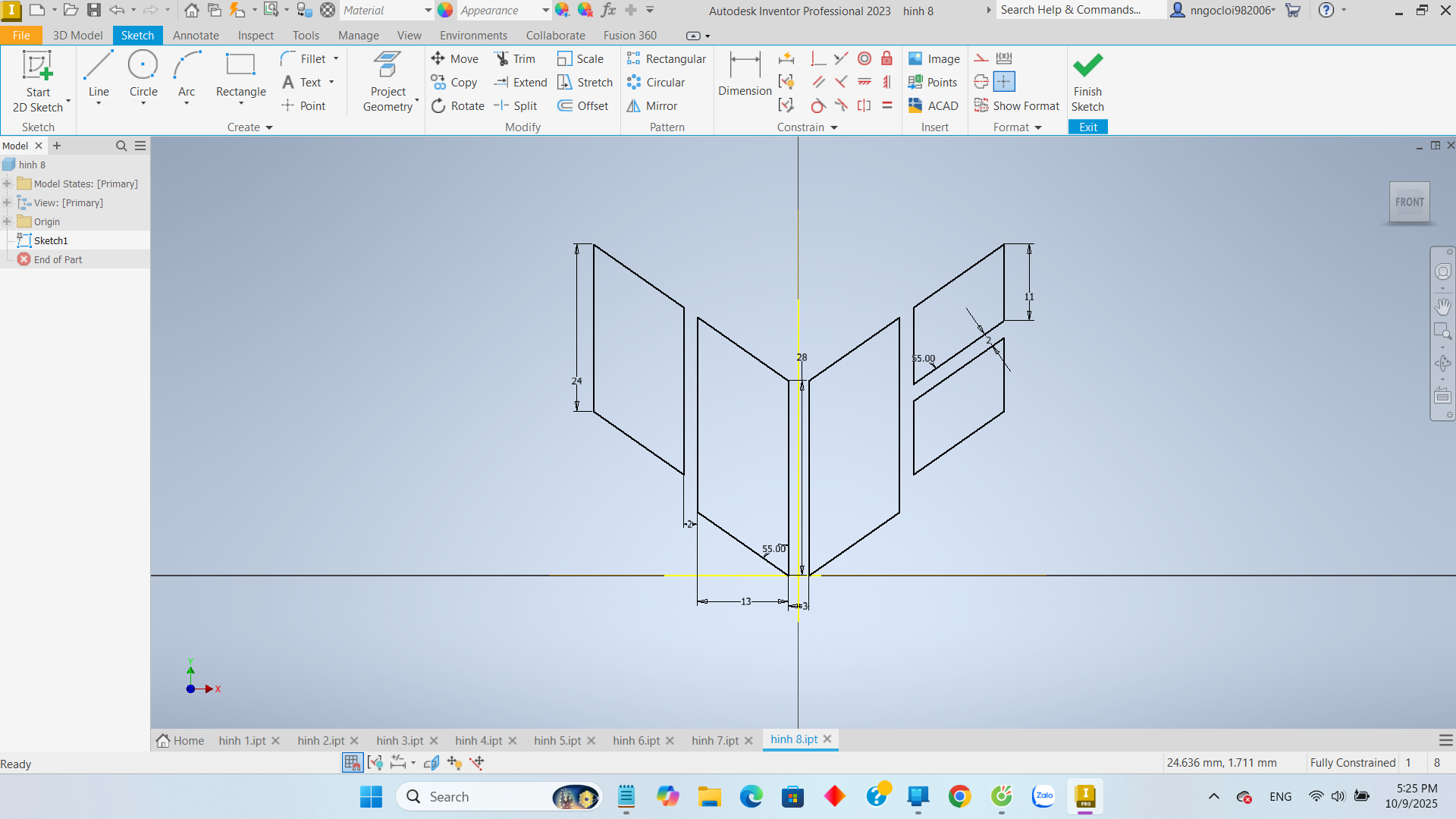Toggle Snap to Grid in status bar

[x=352, y=763]
